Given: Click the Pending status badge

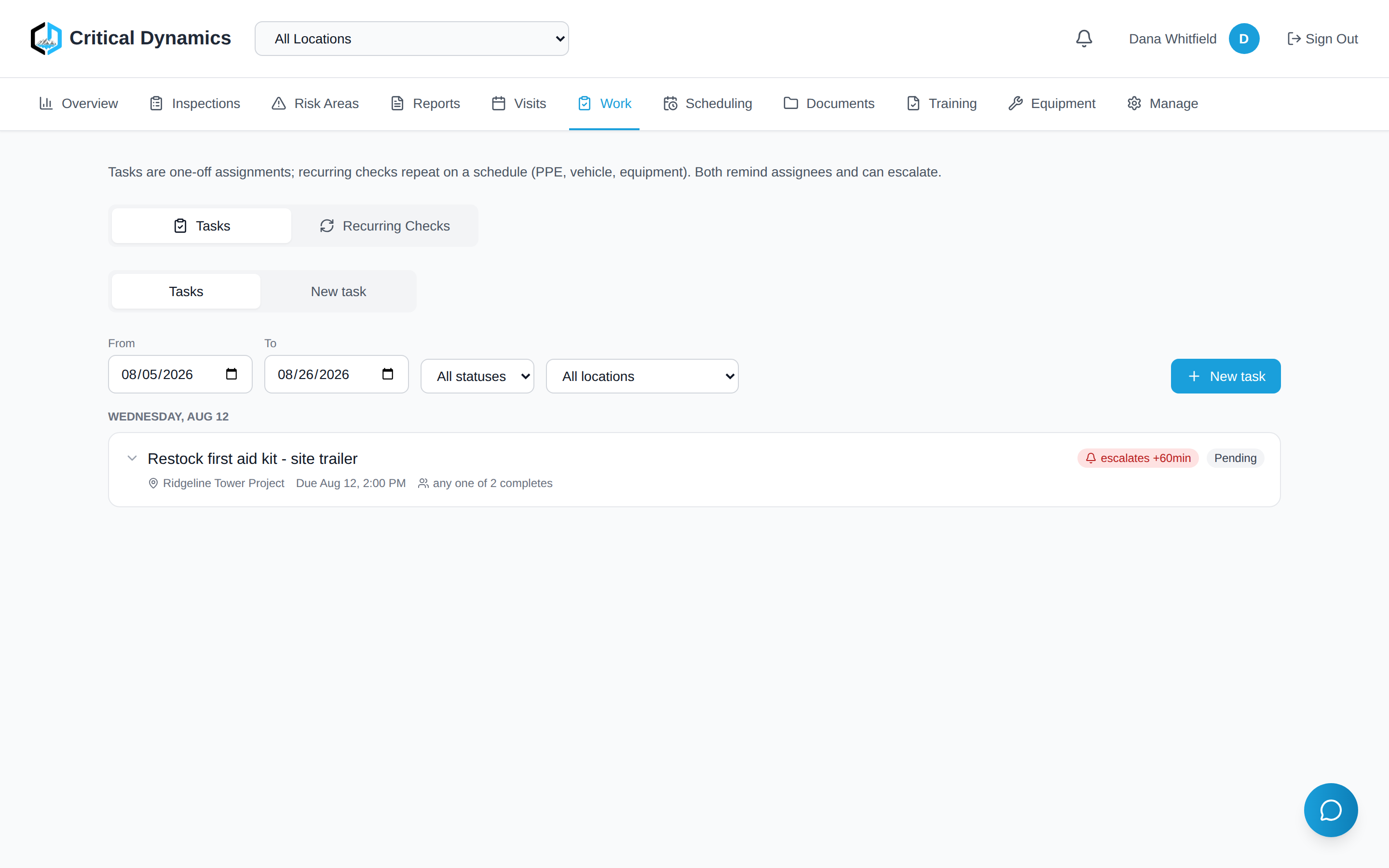Looking at the screenshot, I should [x=1235, y=458].
